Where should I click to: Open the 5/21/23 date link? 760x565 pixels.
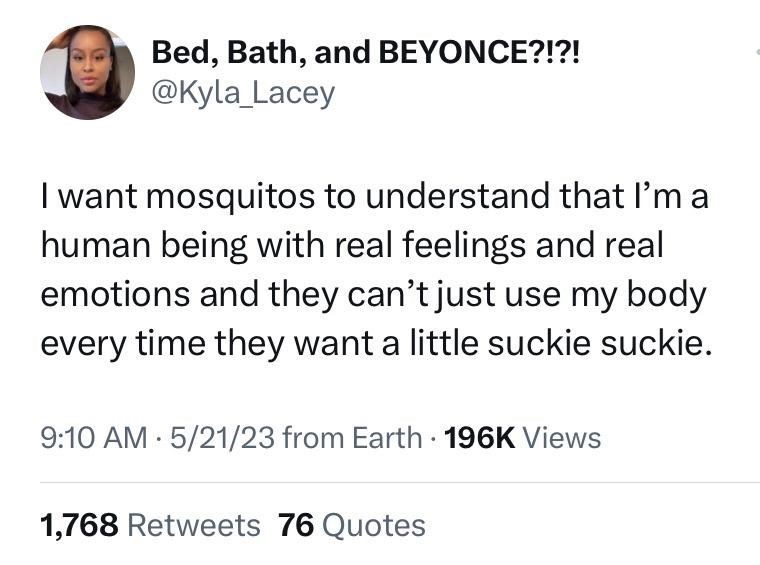tap(221, 437)
